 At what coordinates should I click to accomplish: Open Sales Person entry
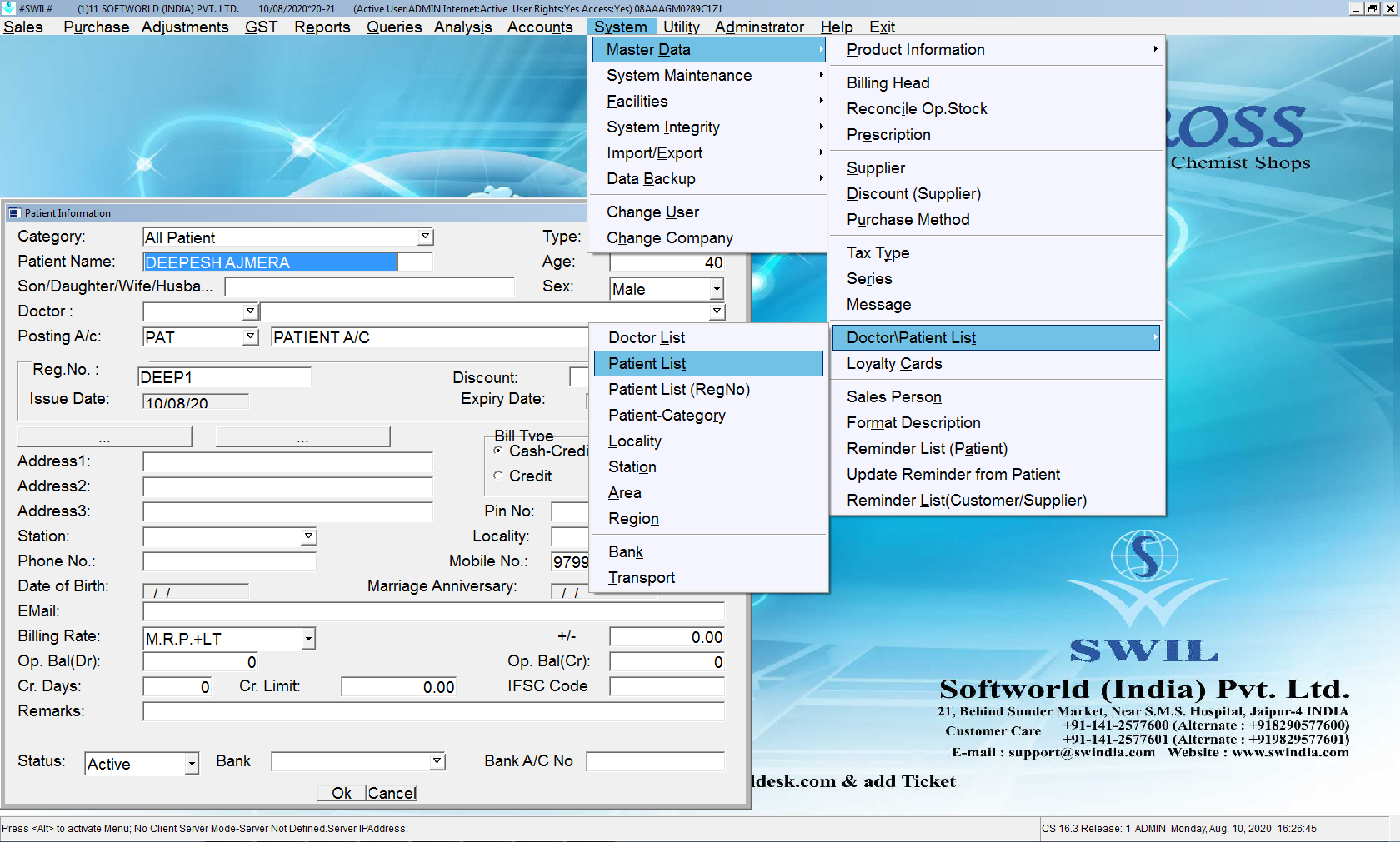(x=996, y=396)
